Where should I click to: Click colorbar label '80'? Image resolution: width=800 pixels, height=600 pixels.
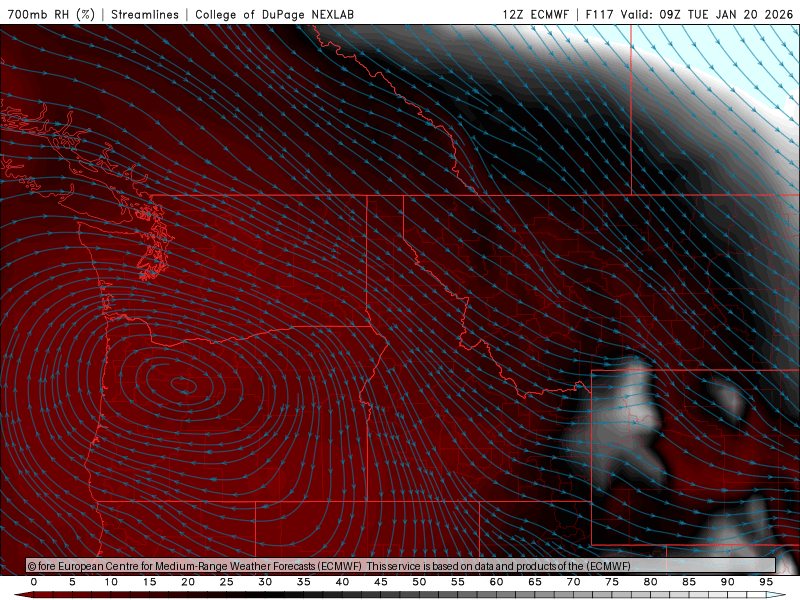tap(651, 582)
